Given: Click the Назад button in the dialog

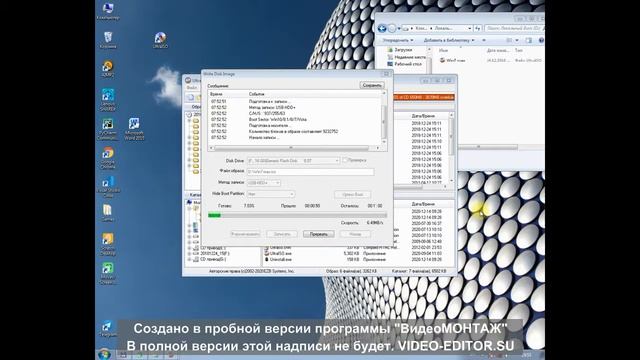Looking at the screenshot, I should point(355,234).
